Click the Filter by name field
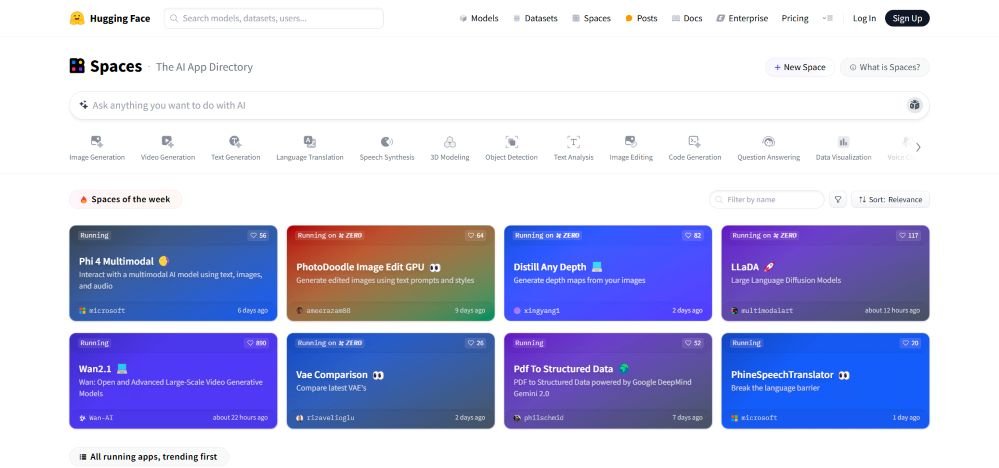 (766, 199)
